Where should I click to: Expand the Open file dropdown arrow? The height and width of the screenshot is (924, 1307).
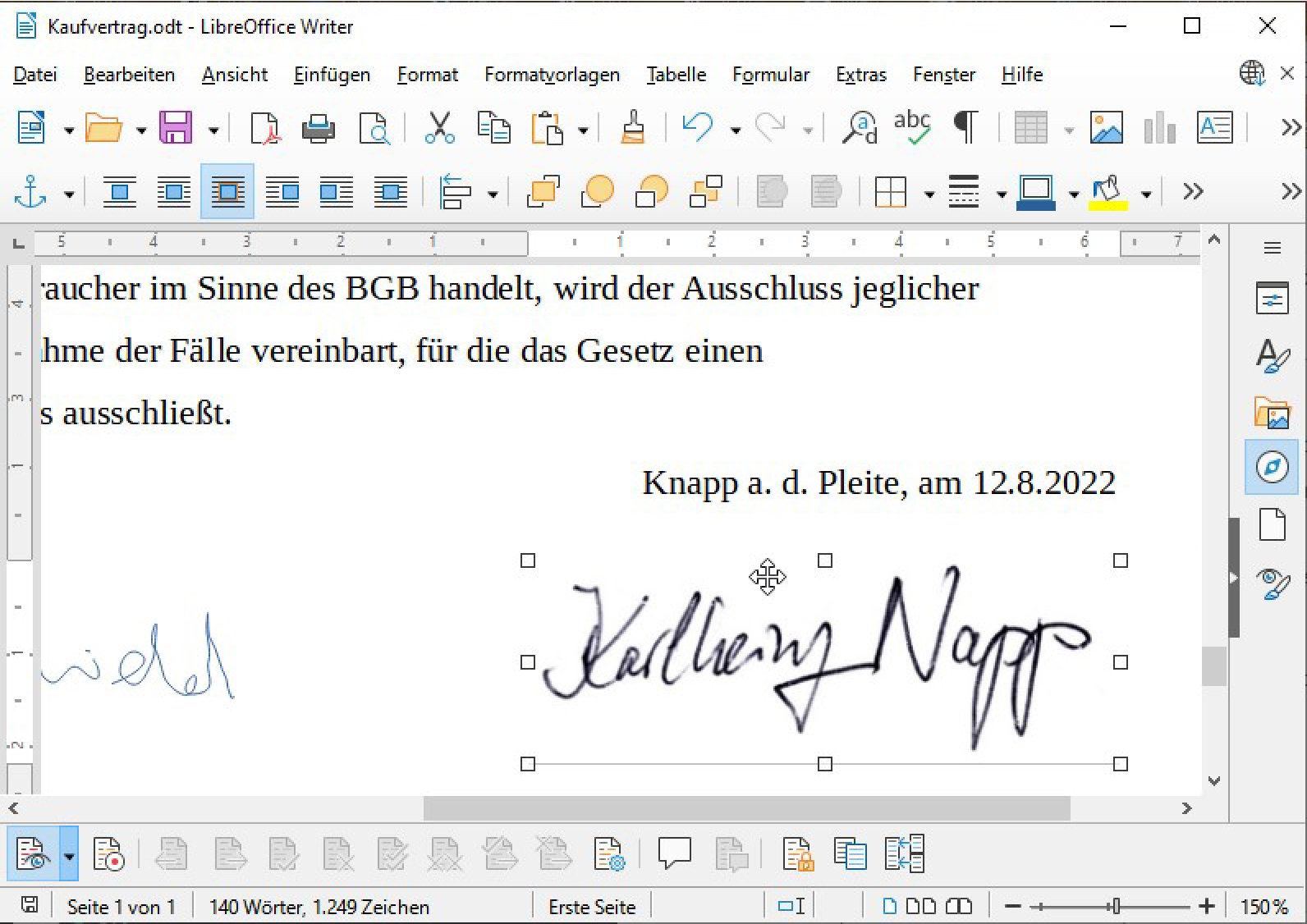[141, 130]
